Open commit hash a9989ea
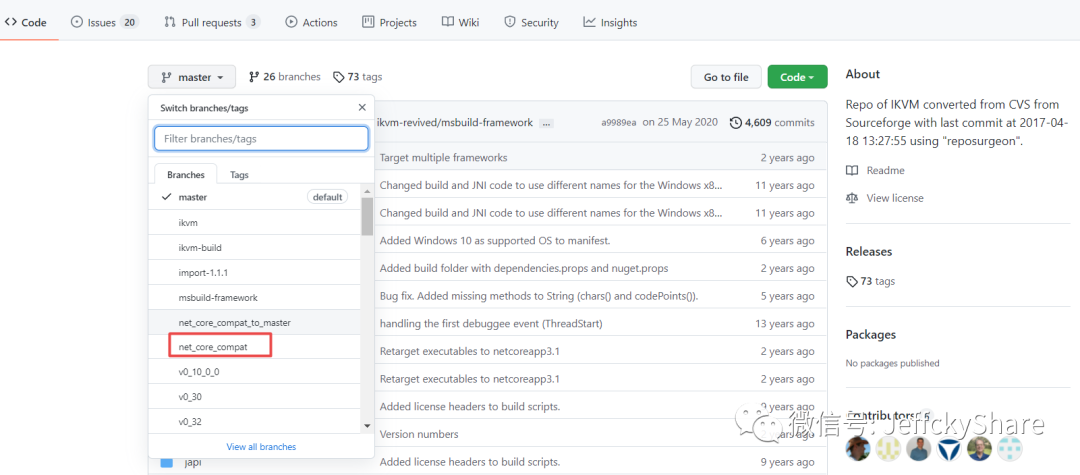 click(619, 123)
